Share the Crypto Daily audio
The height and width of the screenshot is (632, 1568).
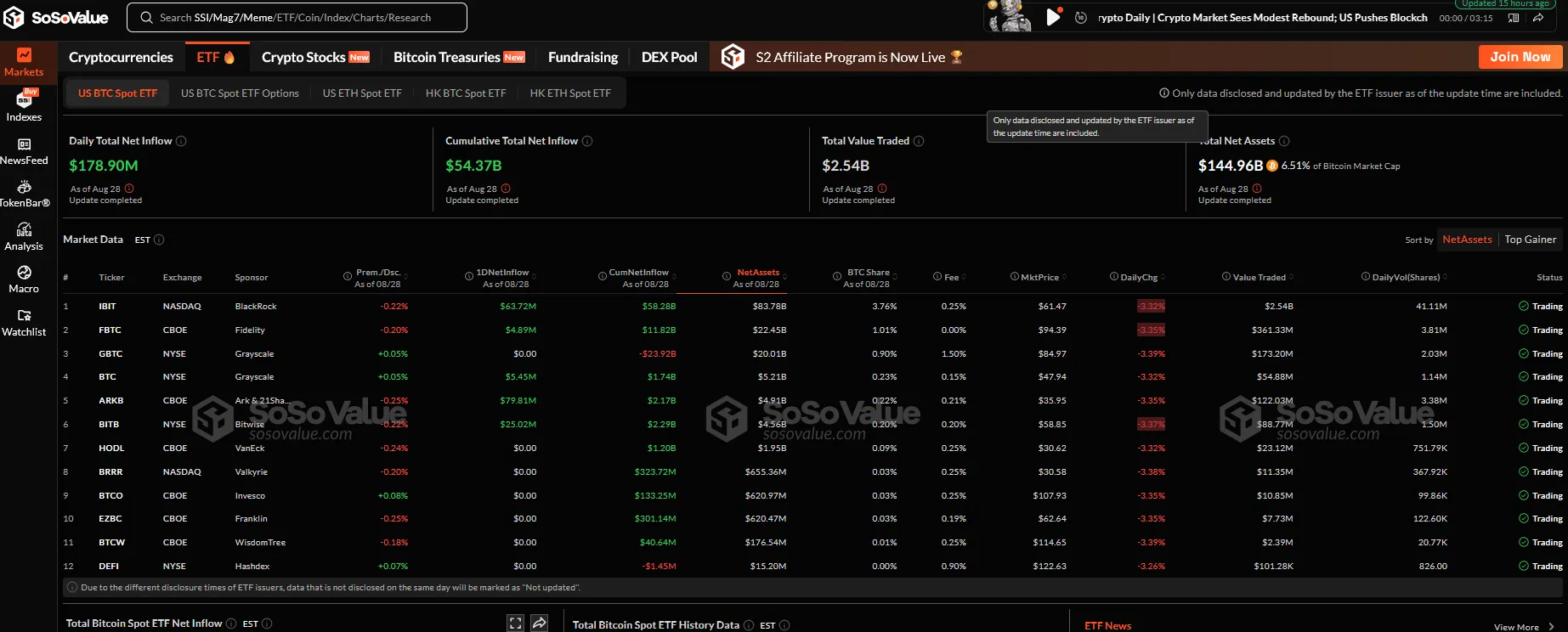point(1538,18)
